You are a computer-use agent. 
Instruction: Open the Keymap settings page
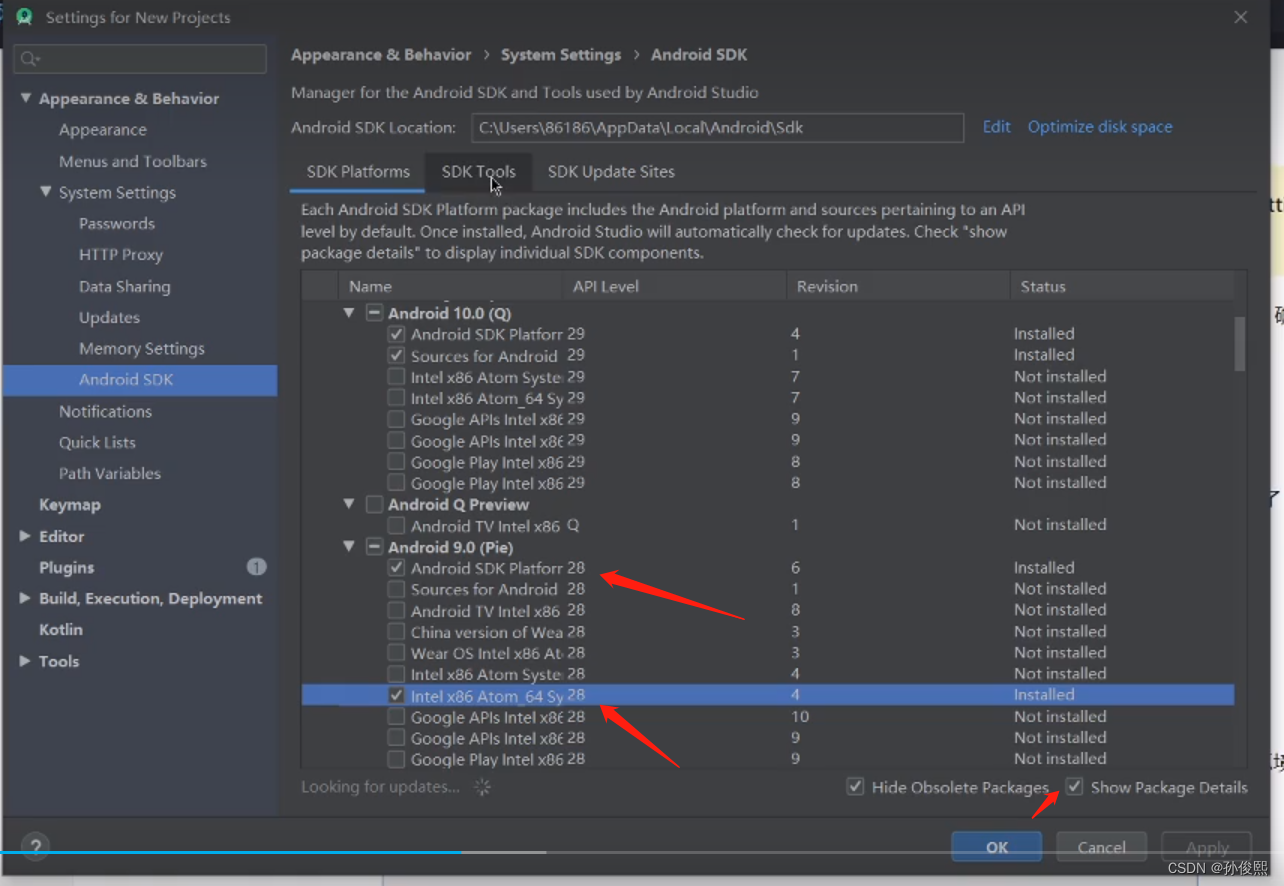pos(70,505)
